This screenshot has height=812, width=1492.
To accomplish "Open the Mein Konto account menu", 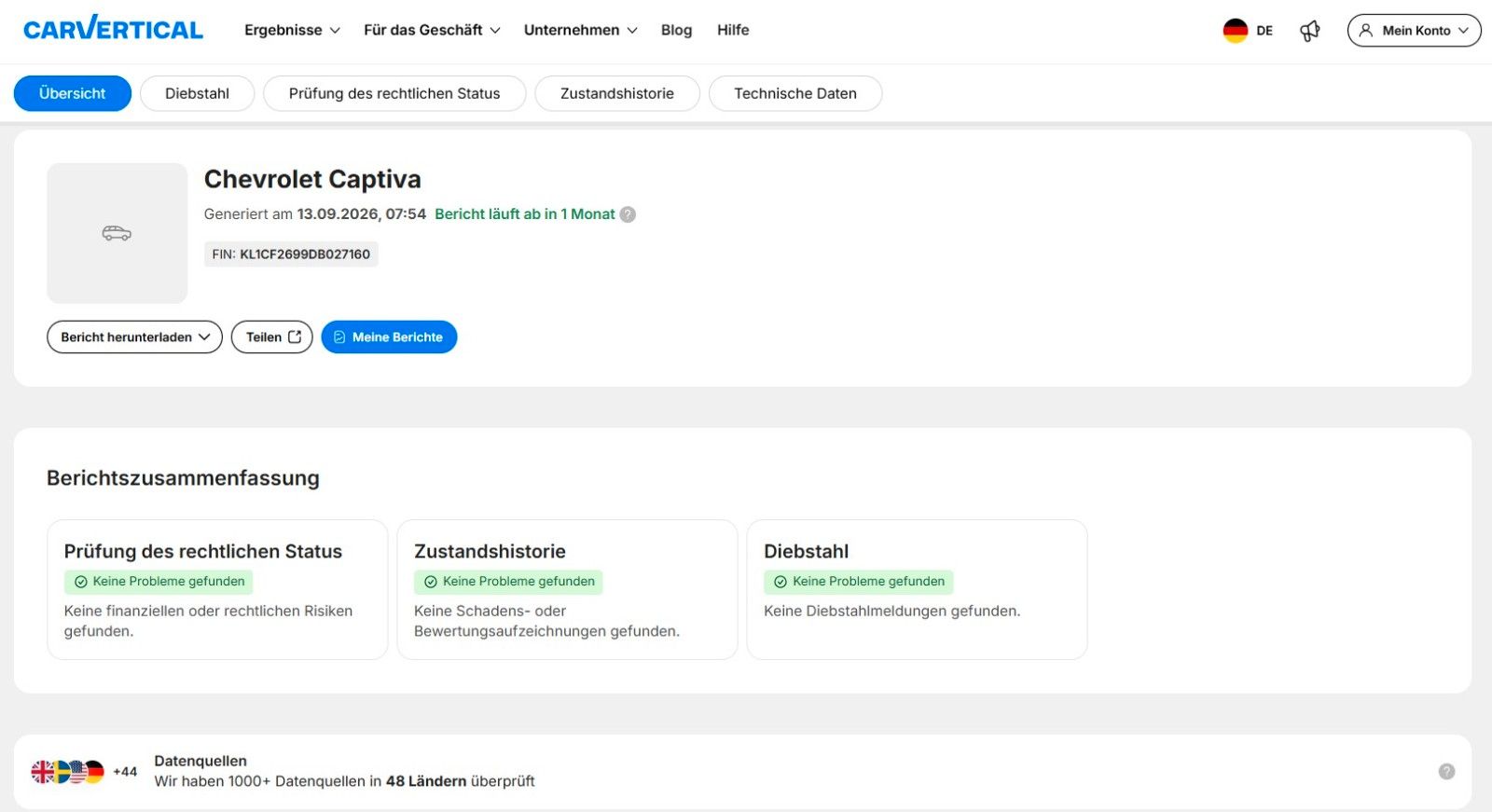I will coord(1414,31).
